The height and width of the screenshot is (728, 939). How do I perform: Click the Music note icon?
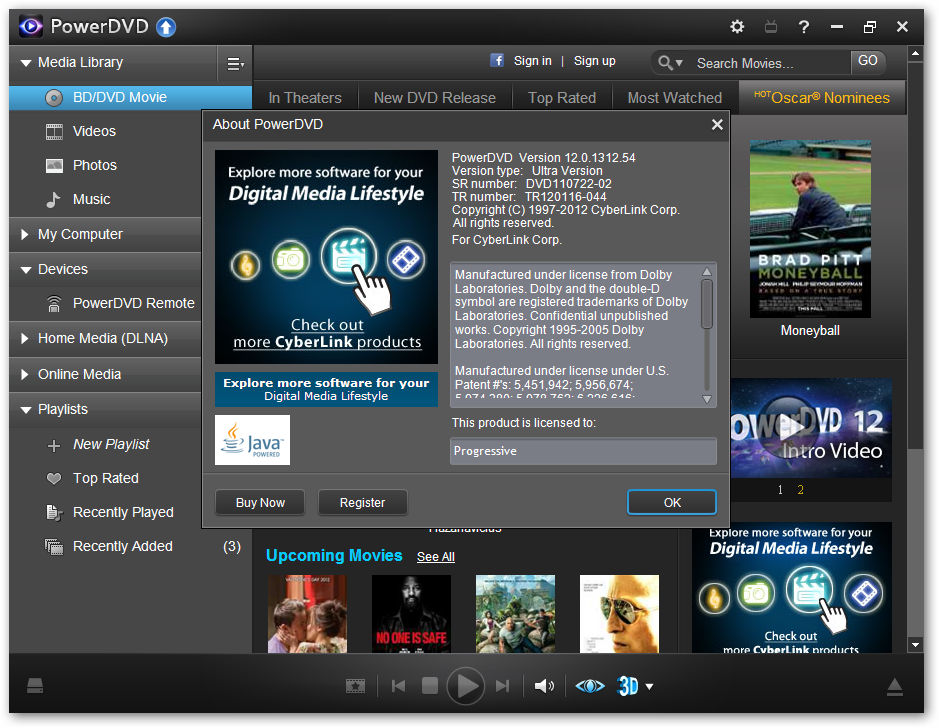pos(54,199)
